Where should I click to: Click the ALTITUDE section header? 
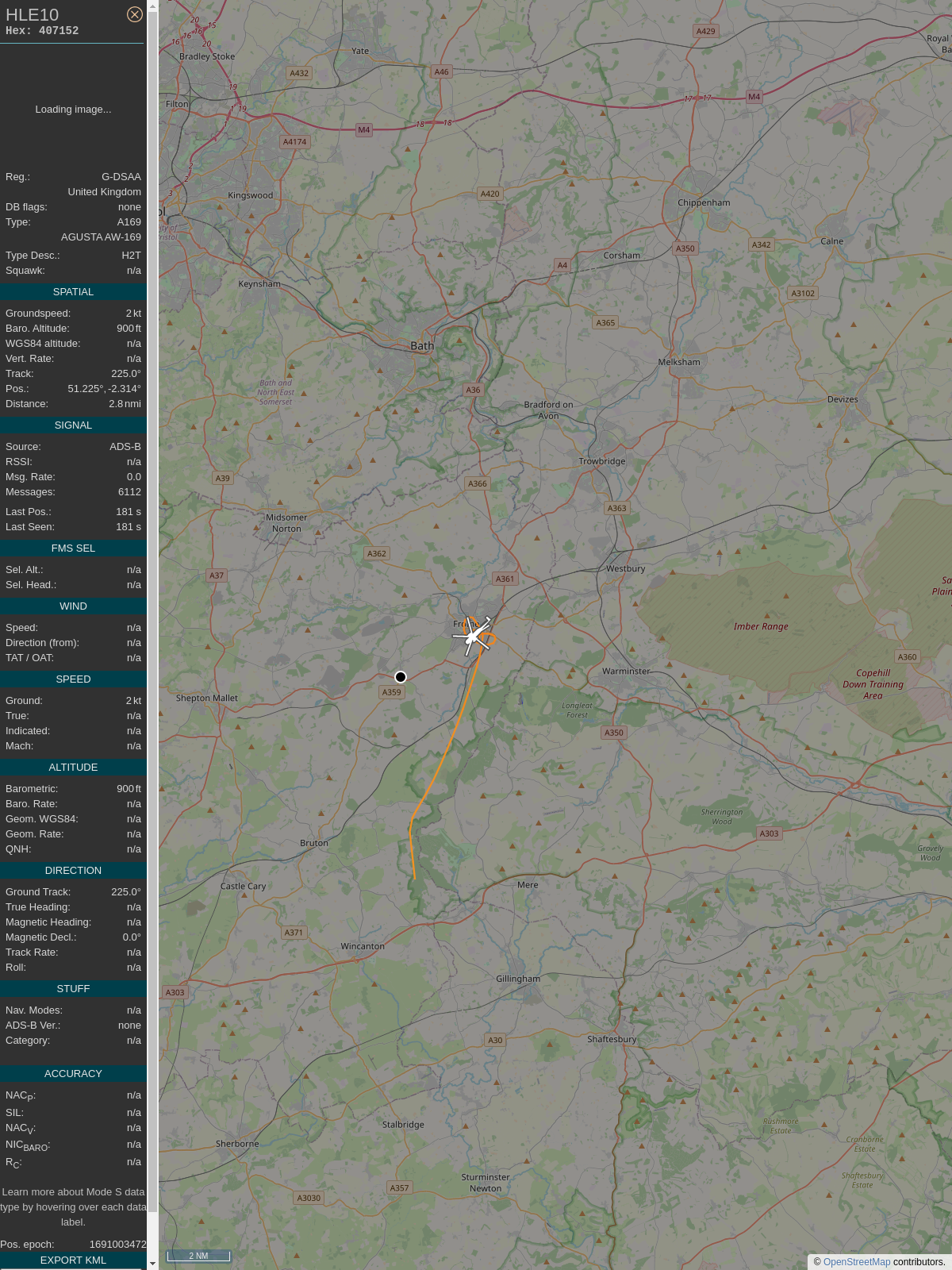point(73,768)
